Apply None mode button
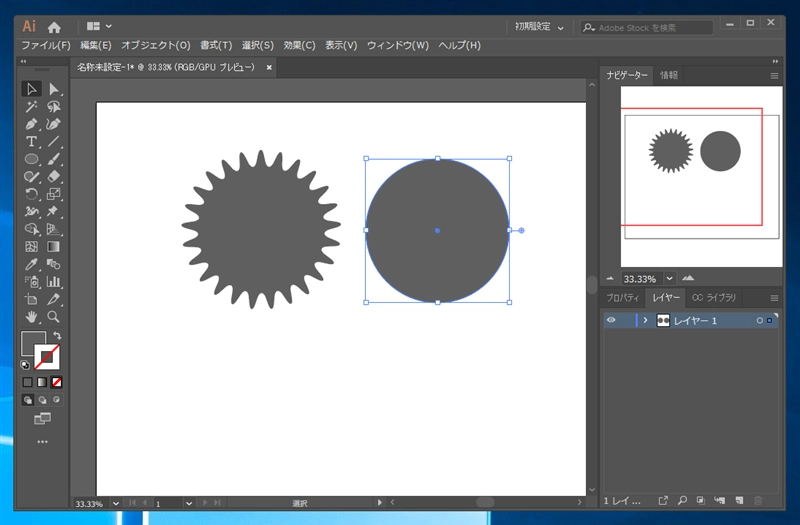Screen dimensions: 800x525 coord(57,382)
